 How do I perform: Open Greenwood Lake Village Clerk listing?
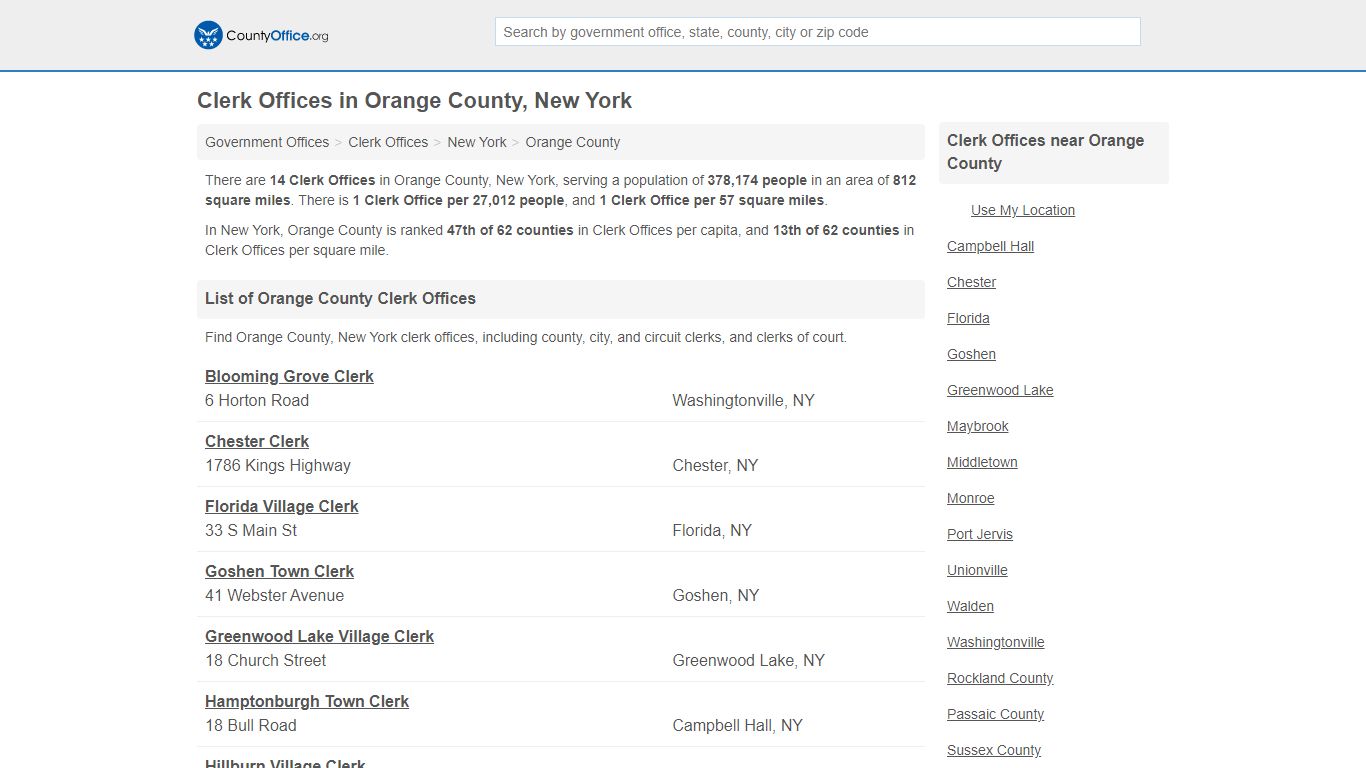pos(320,636)
